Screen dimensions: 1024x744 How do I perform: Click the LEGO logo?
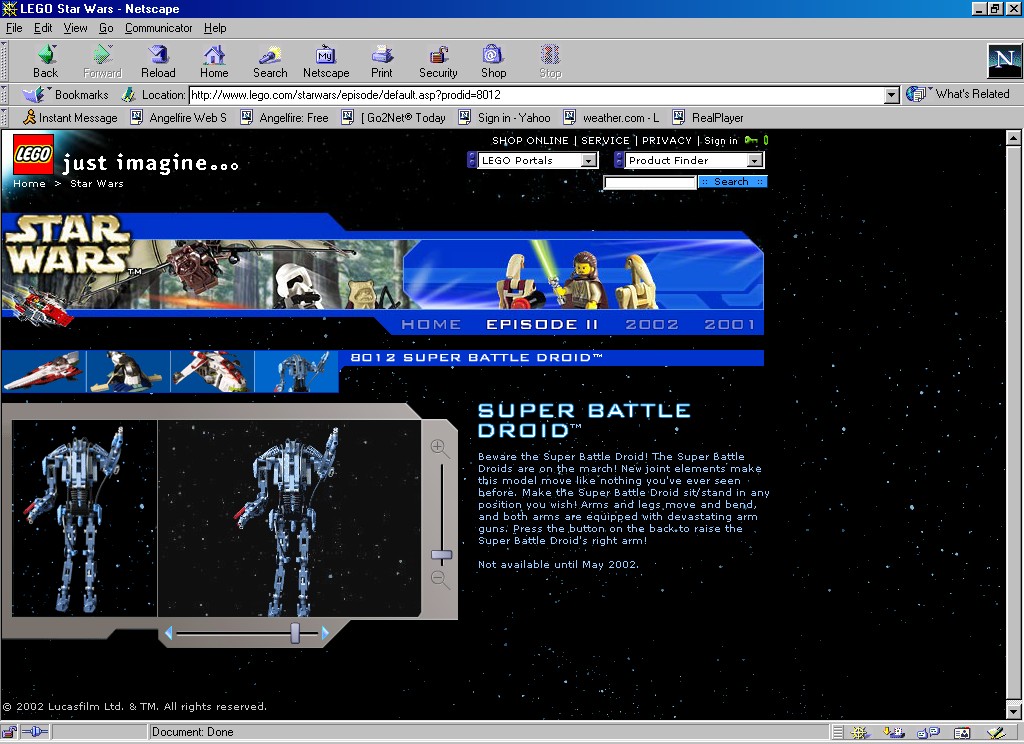pyautogui.click(x=33, y=154)
